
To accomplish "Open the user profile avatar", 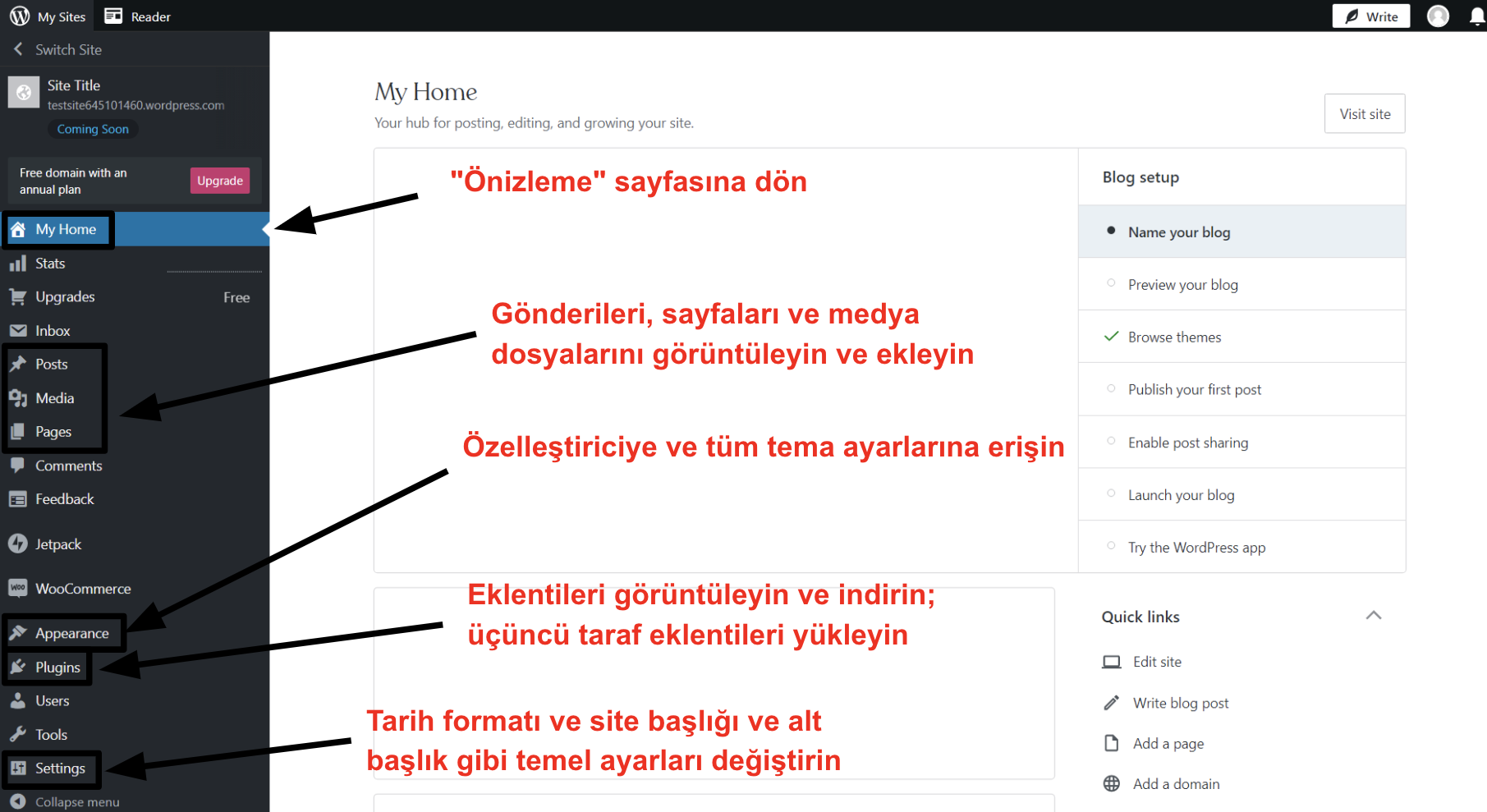I will click(1438, 16).
